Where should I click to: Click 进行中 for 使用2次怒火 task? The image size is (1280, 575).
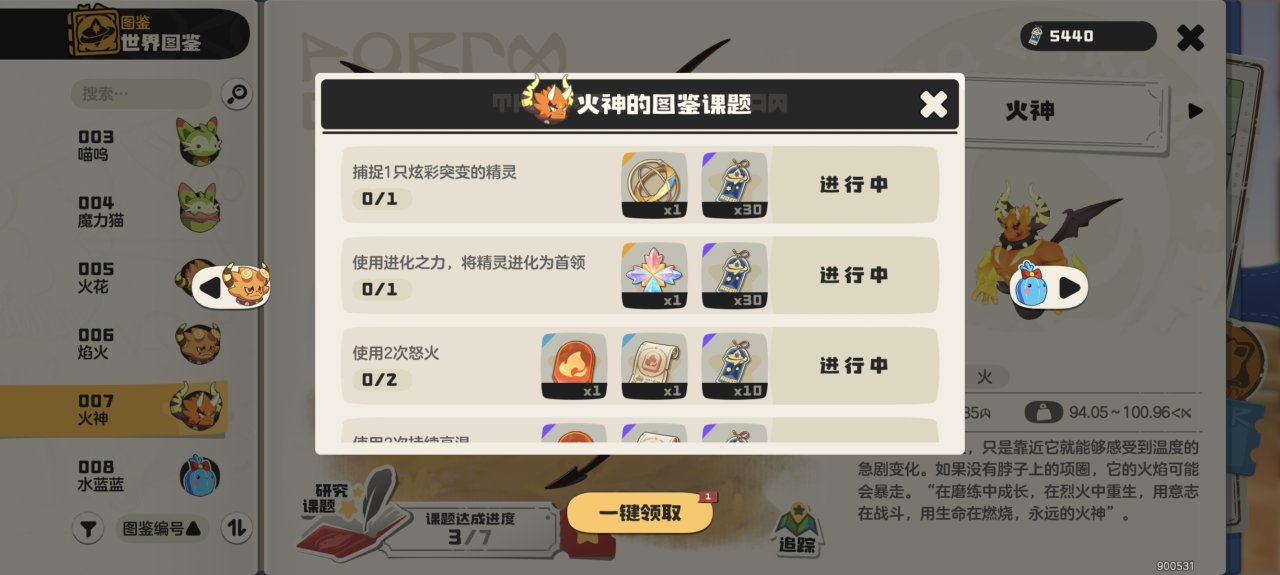point(854,366)
